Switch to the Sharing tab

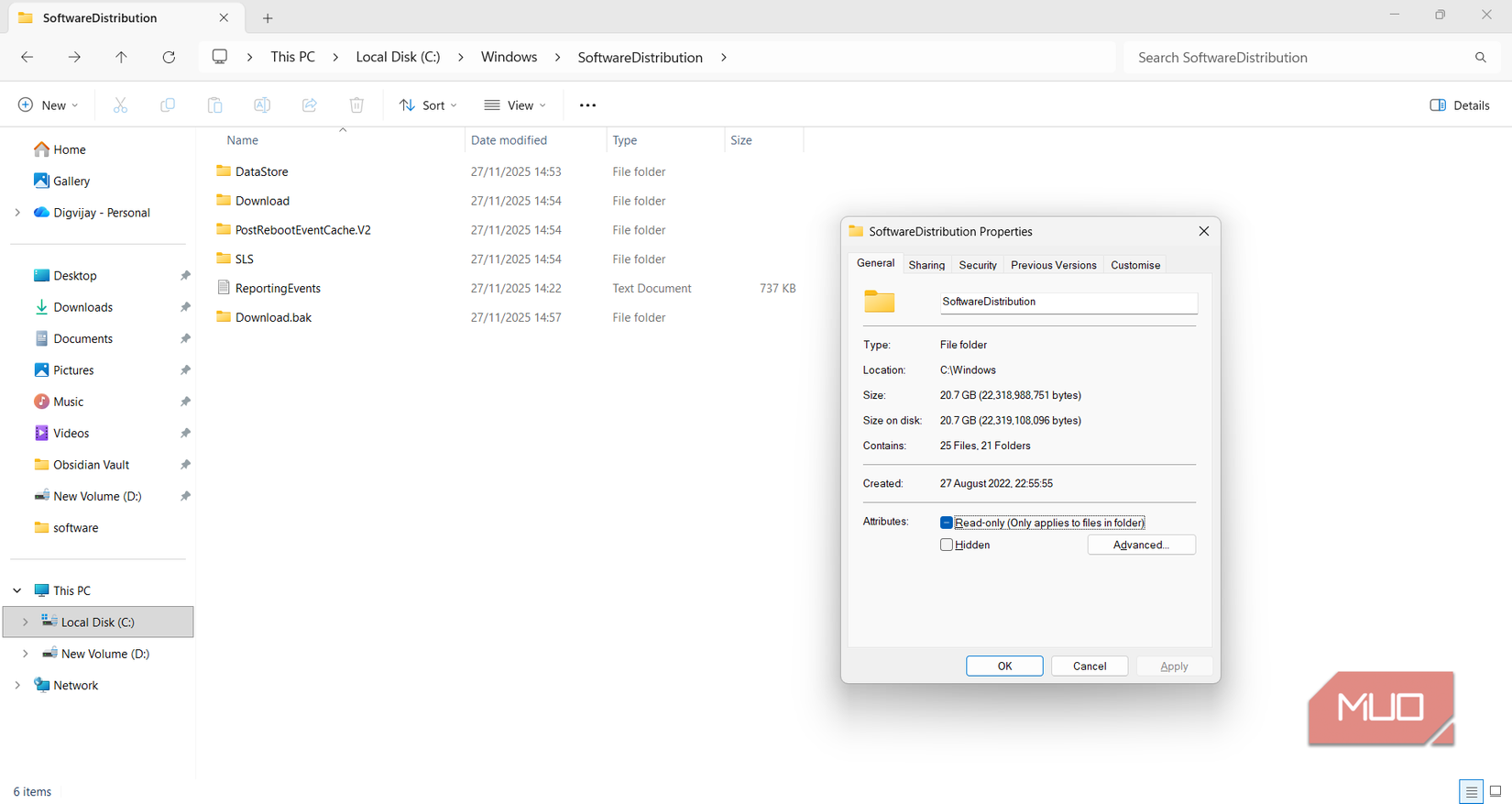[x=926, y=265]
